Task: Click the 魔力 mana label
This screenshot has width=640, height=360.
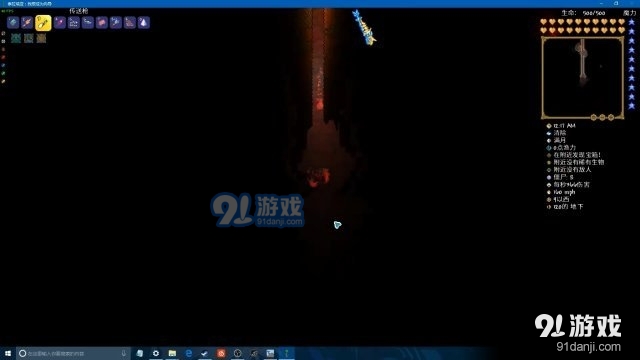Action: (630, 13)
